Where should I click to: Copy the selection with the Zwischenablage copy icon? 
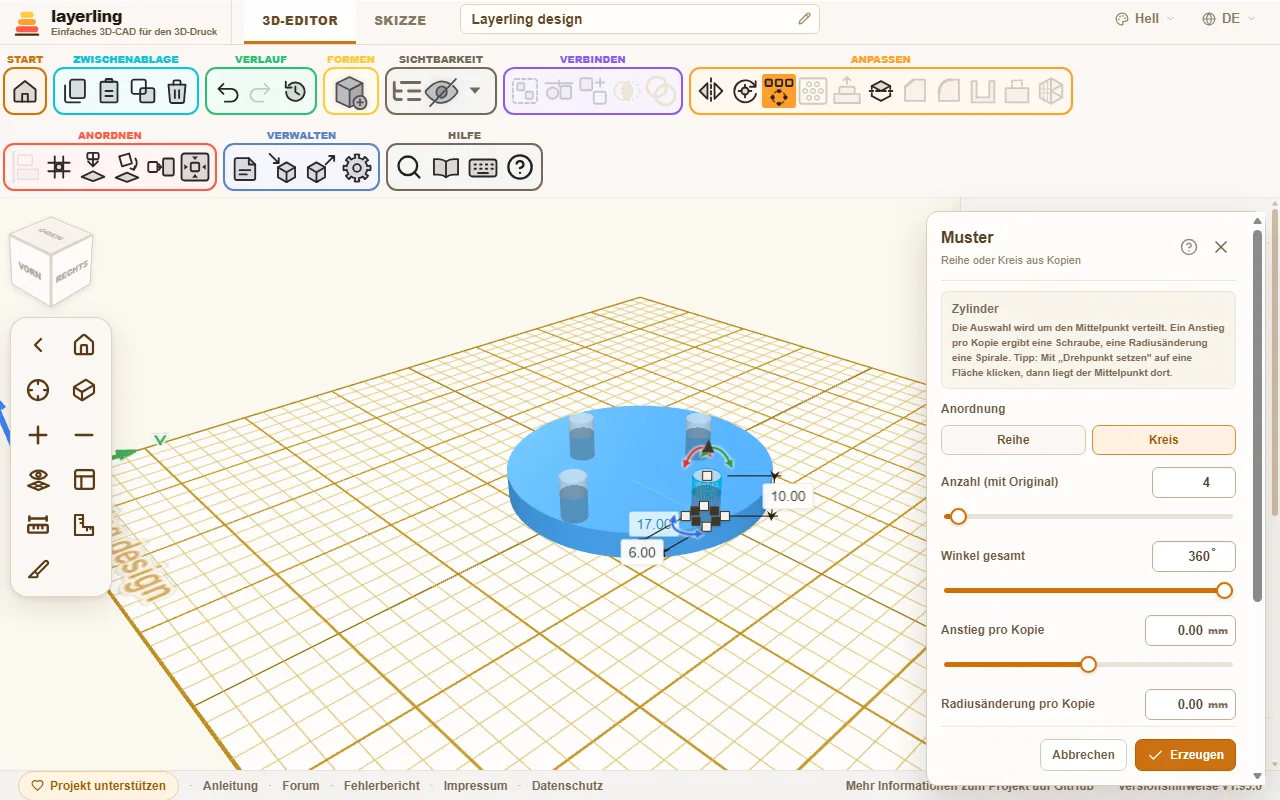75,92
